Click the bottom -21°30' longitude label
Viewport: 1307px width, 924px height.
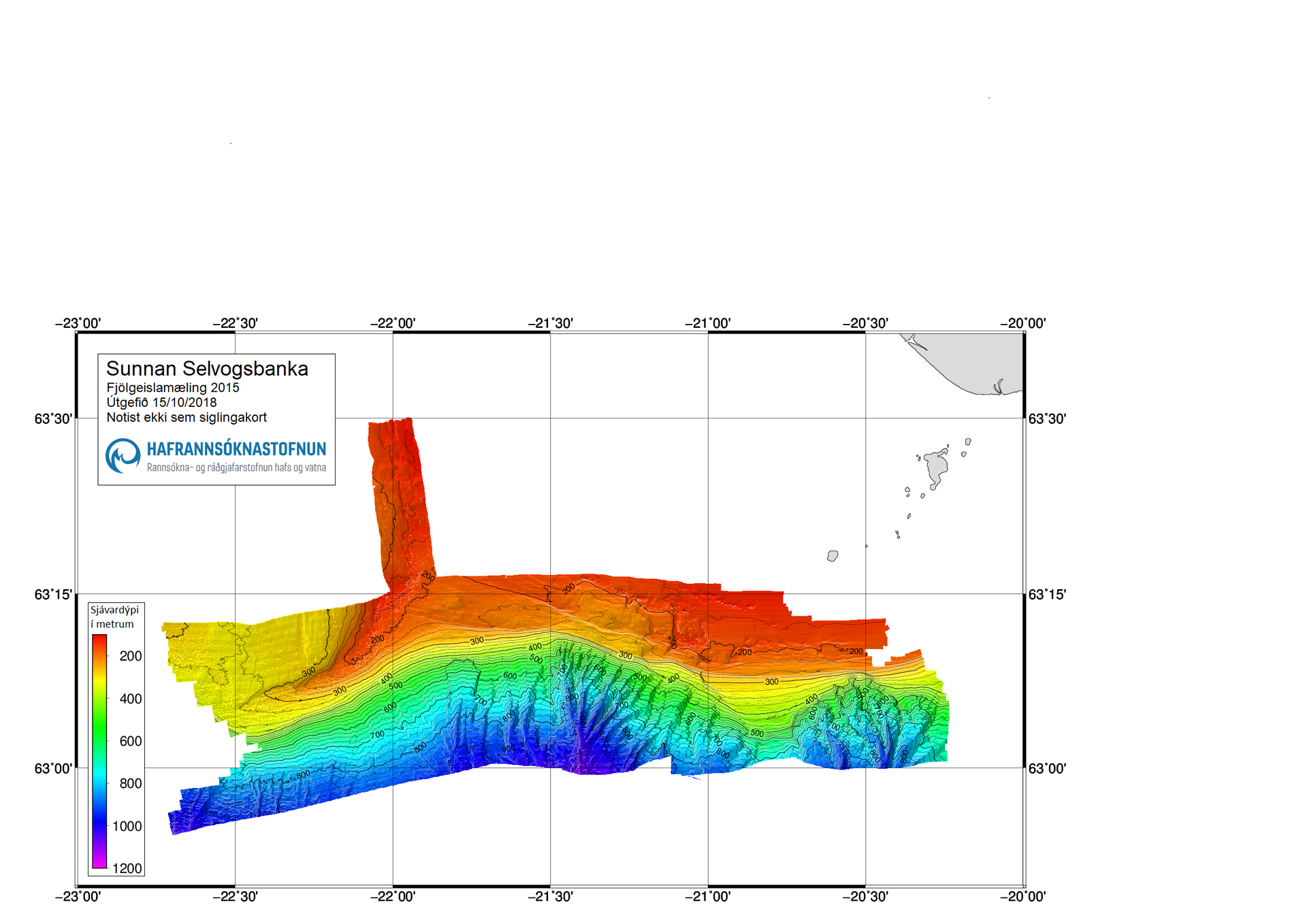(550, 896)
